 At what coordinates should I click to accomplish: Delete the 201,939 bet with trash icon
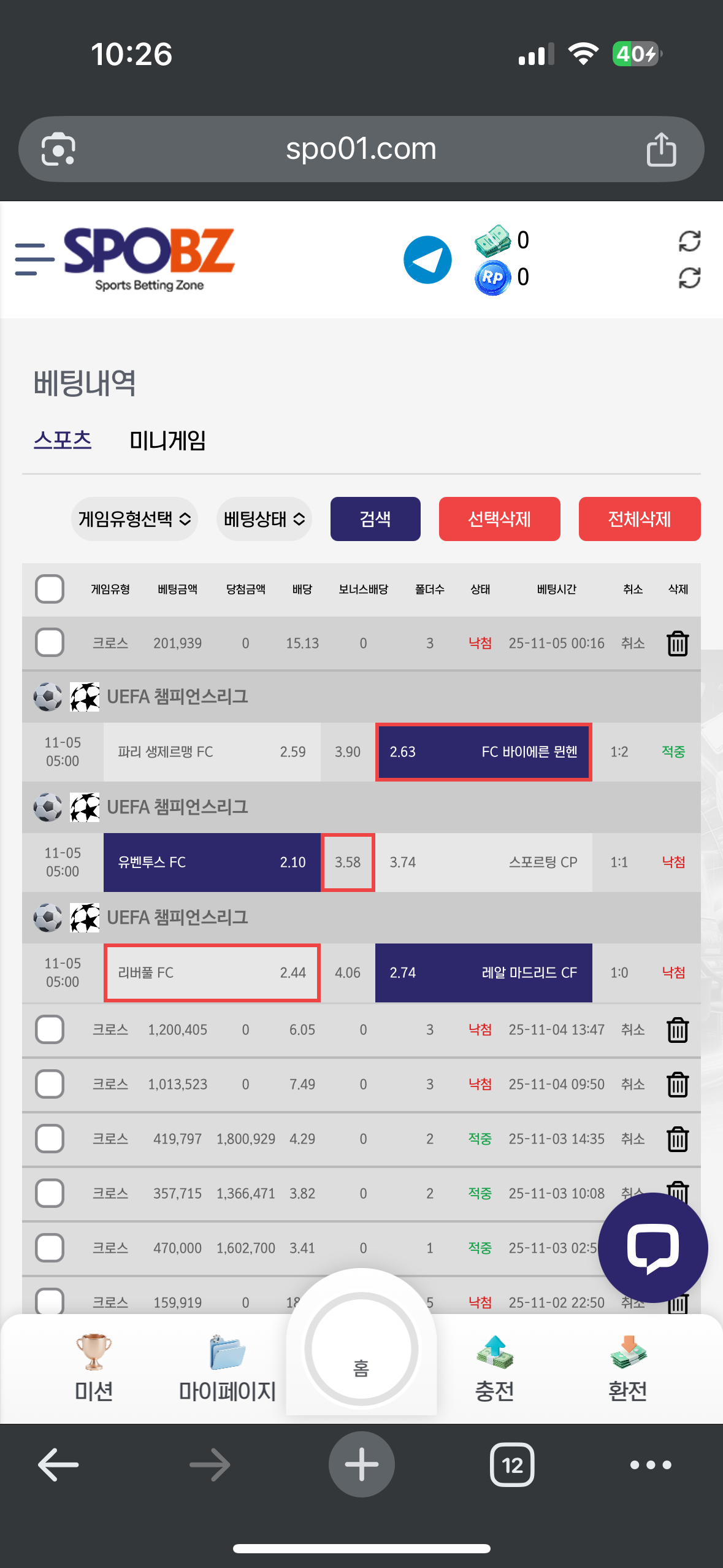coord(677,644)
